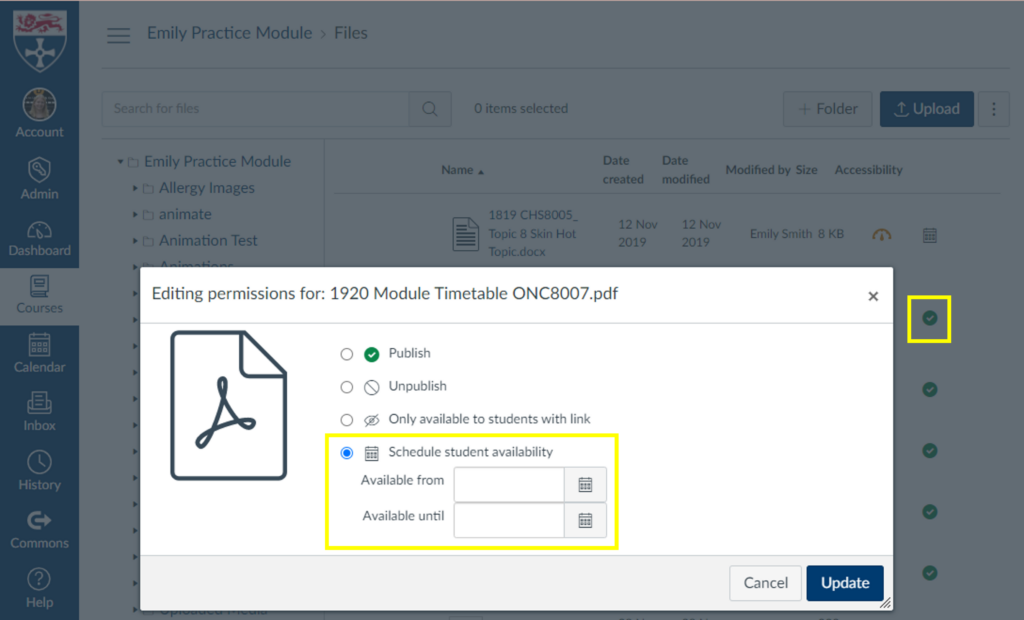Collapse the Emily Practice Module tree folder
1024x620 pixels.
121,161
